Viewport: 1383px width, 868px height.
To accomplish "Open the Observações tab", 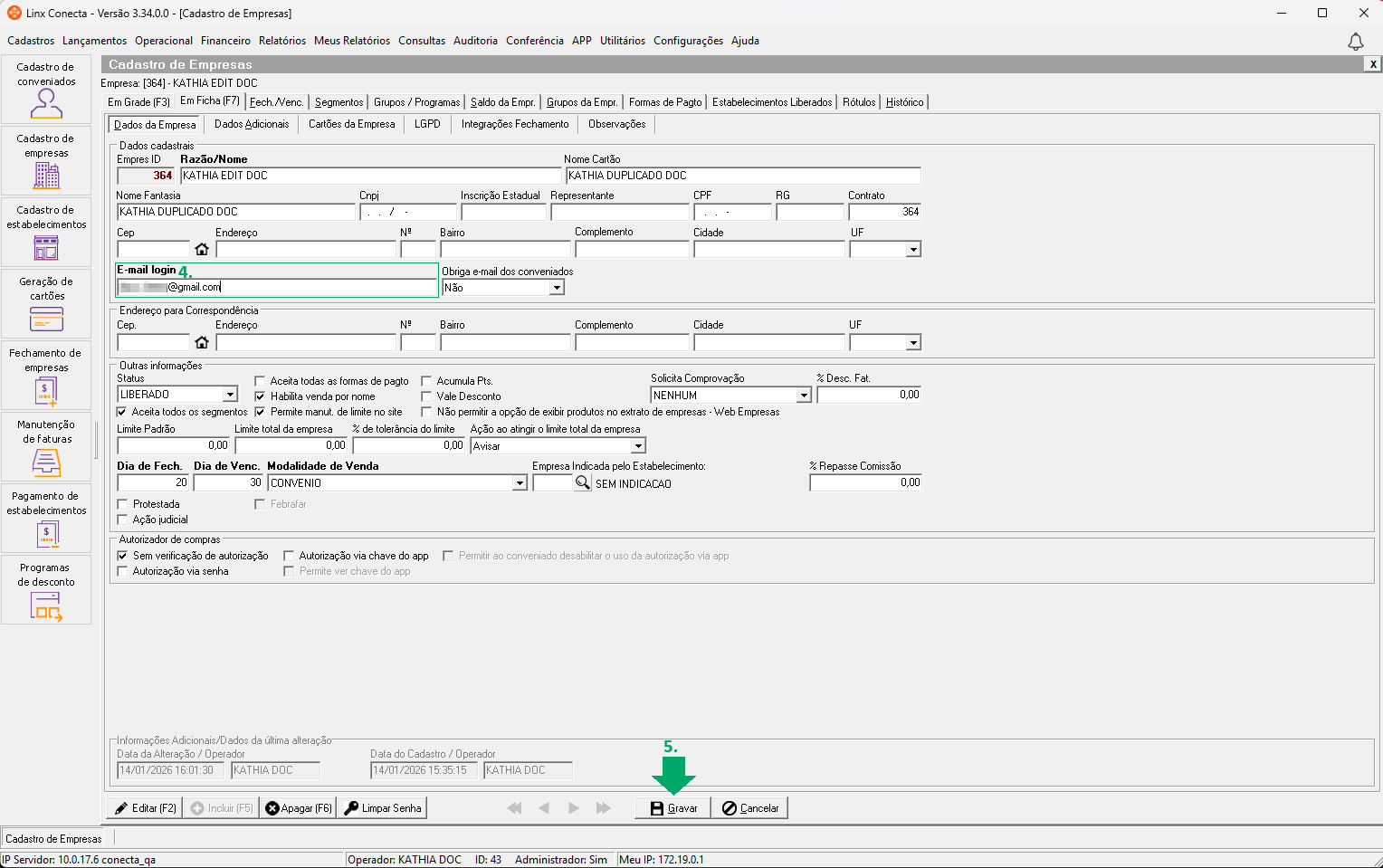I will (617, 124).
